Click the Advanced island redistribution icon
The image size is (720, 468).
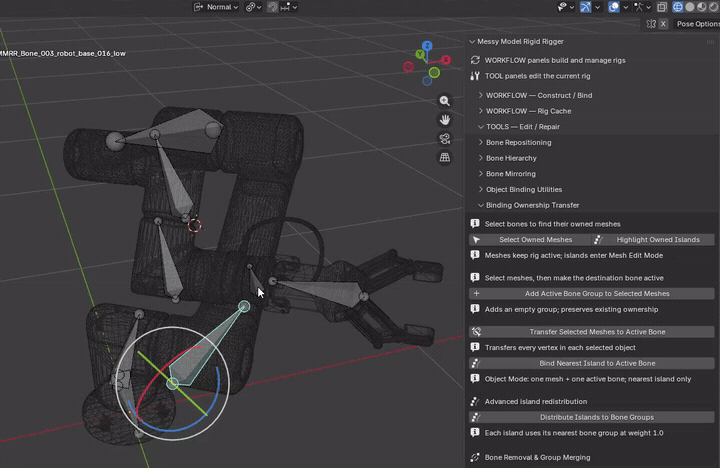point(475,401)
